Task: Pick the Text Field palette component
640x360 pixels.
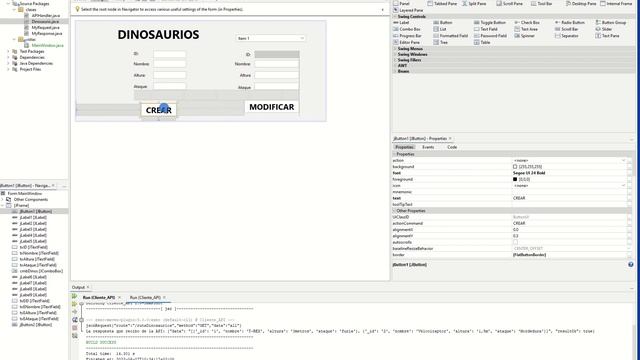Action: (x=486, y=29)
